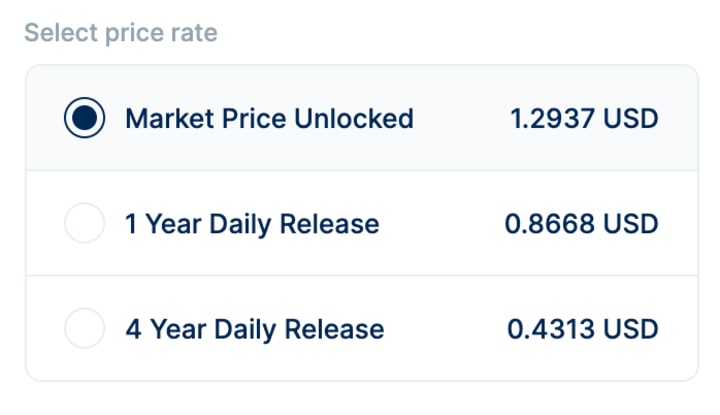The width and height of the screenshot is (720, 415).
Task: Click the number 1.2937
Action: [x=553, y=118]
